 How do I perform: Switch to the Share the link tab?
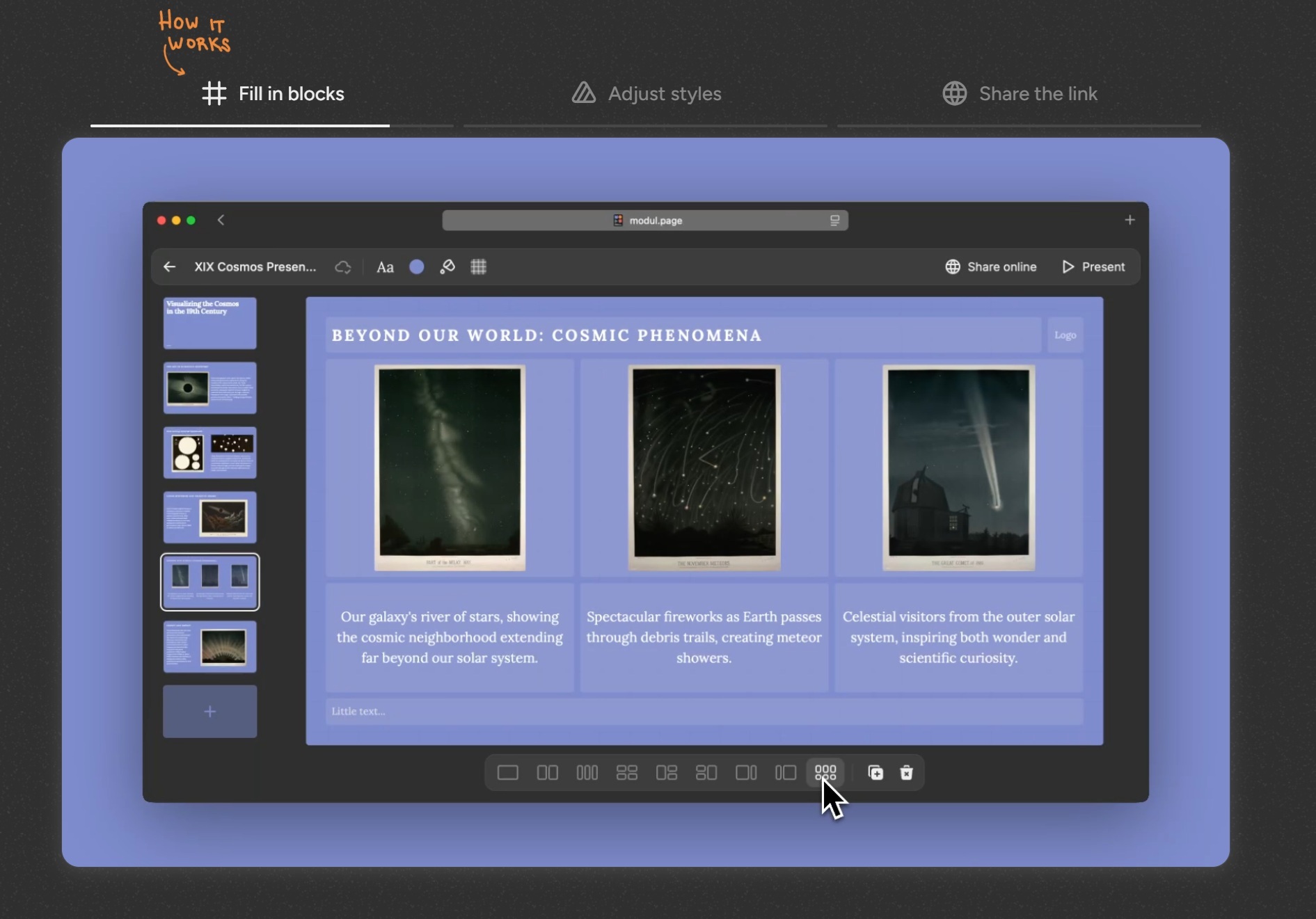tap(1020, 94)
